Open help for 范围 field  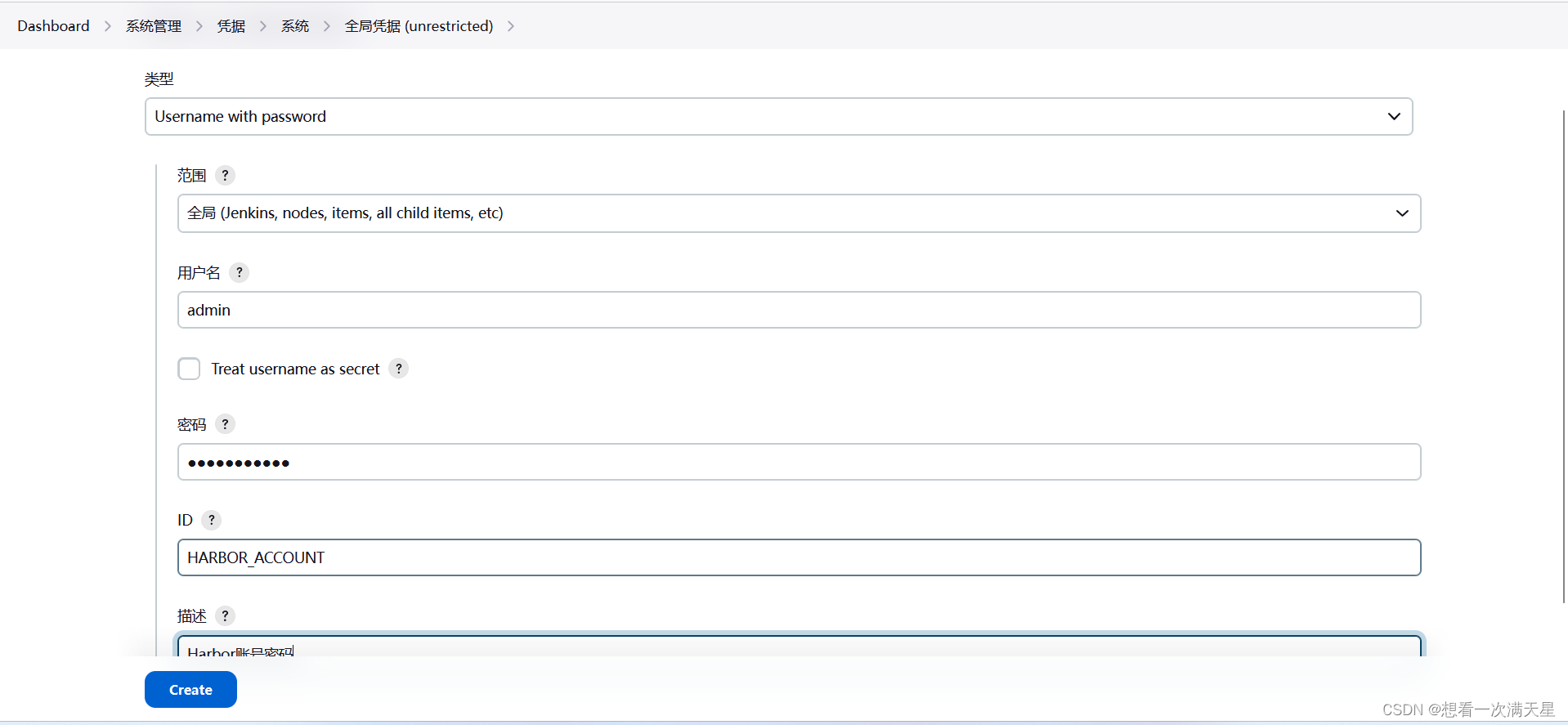[225, 175]
